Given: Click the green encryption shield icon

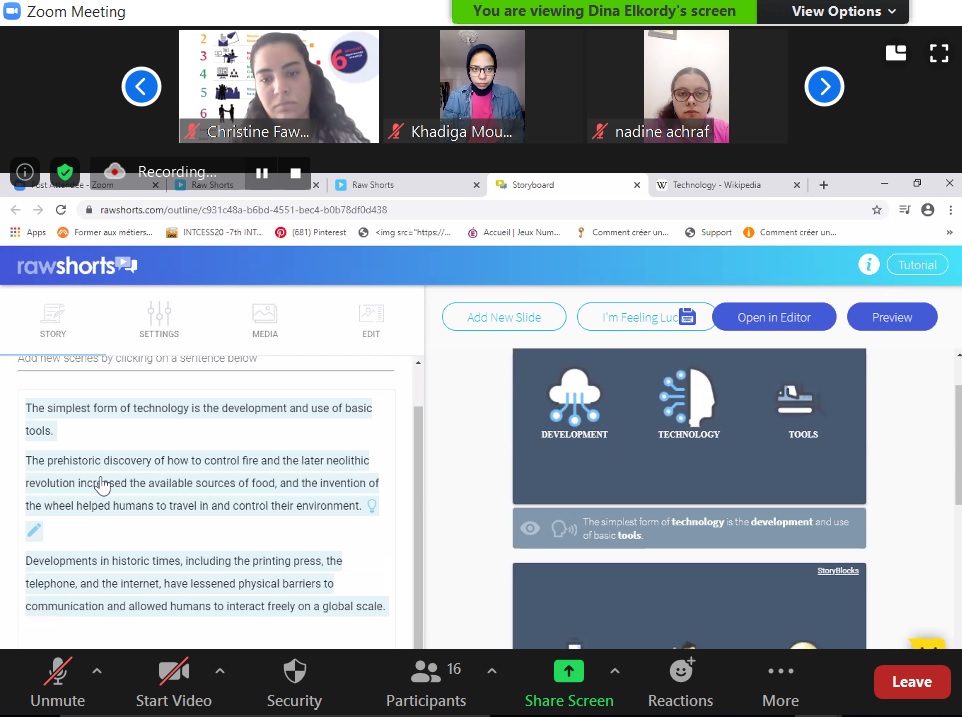Looking at the screenshot, I should tap(65, 172).
